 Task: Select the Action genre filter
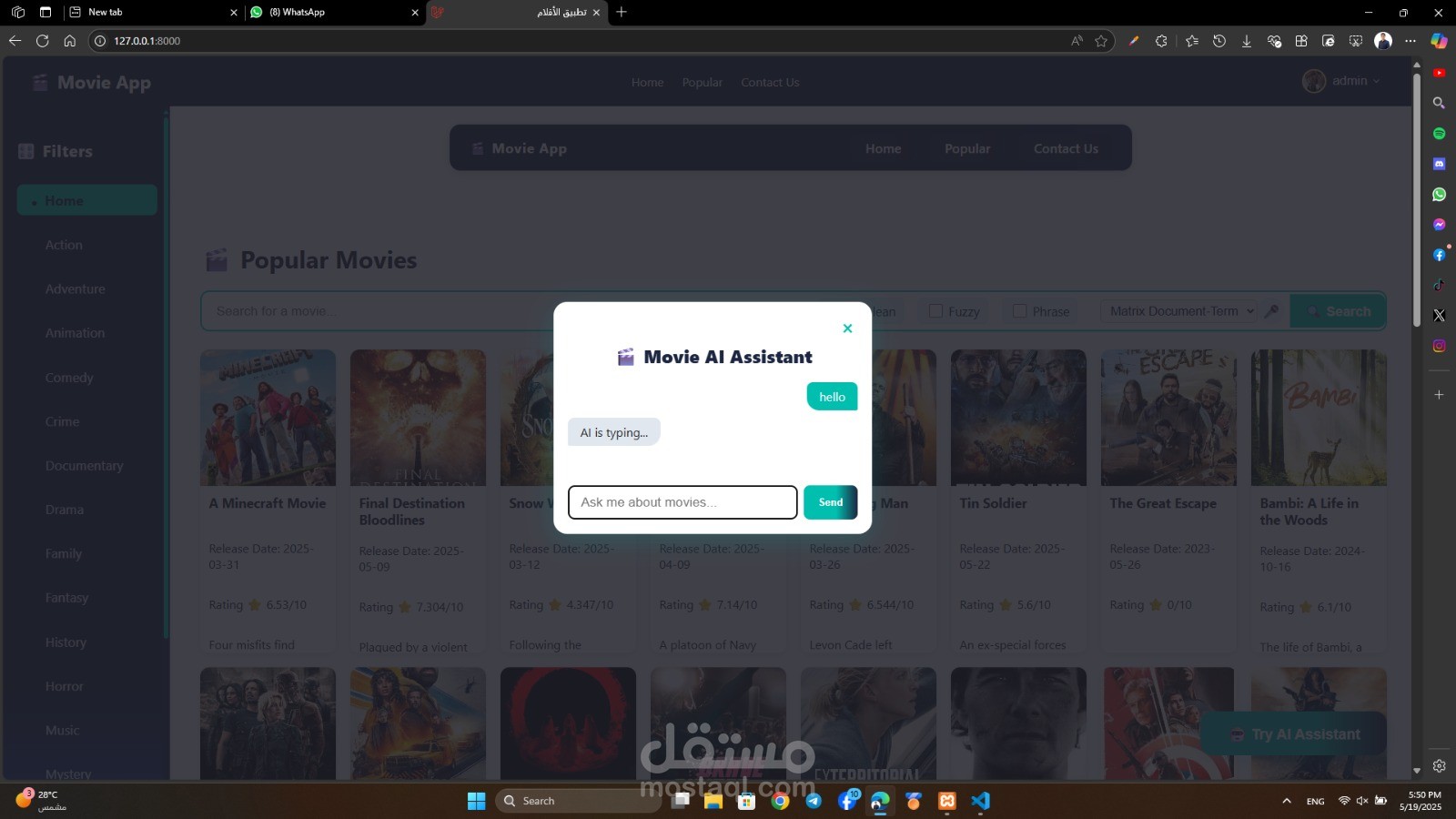64,245
